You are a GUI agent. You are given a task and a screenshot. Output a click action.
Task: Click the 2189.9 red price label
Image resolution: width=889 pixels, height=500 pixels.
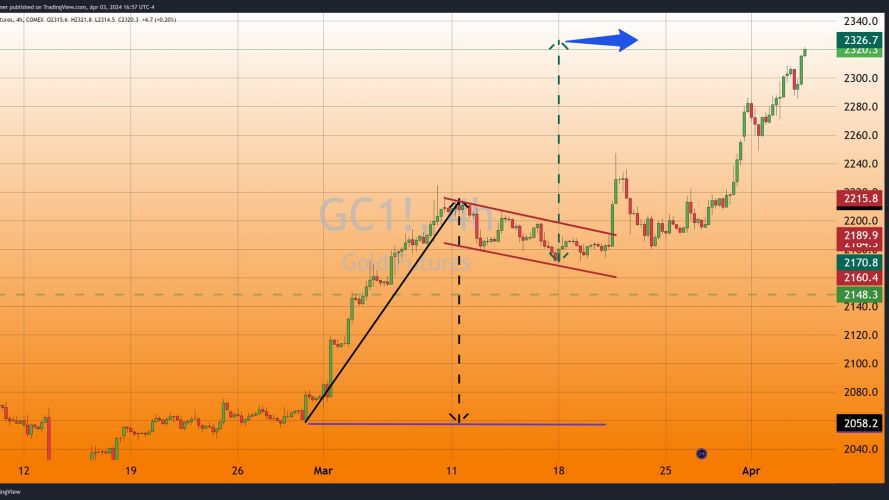(x=860, y=235)
